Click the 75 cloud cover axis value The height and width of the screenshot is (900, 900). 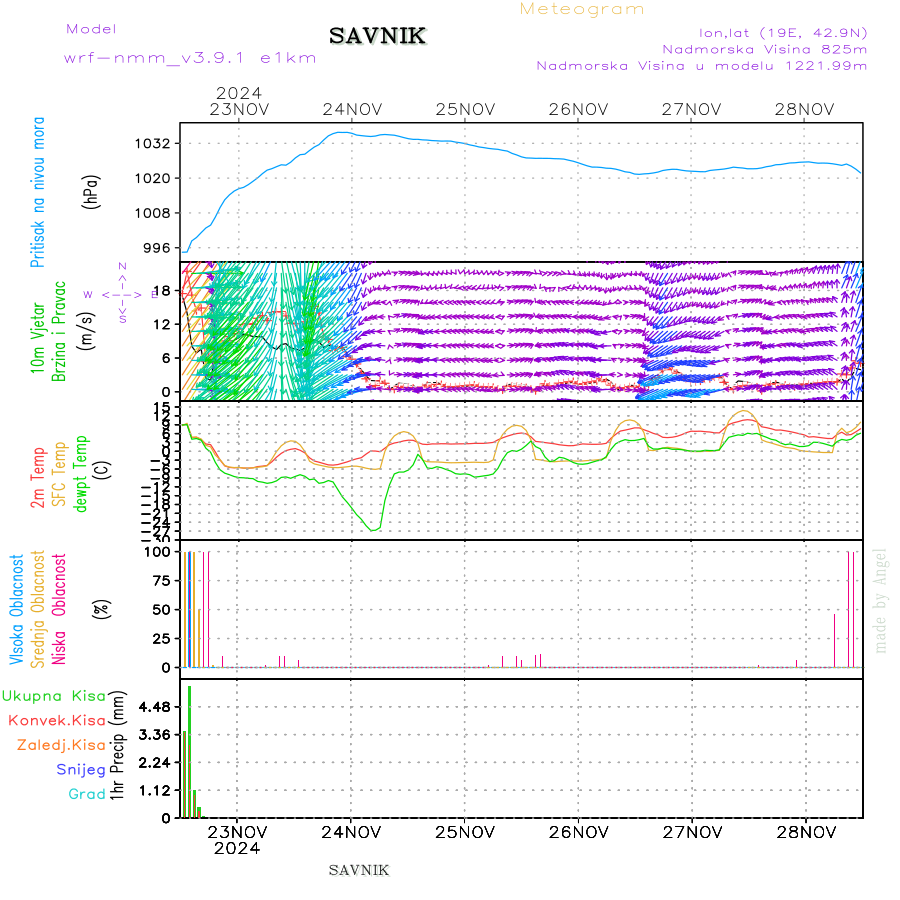point(162,581)
